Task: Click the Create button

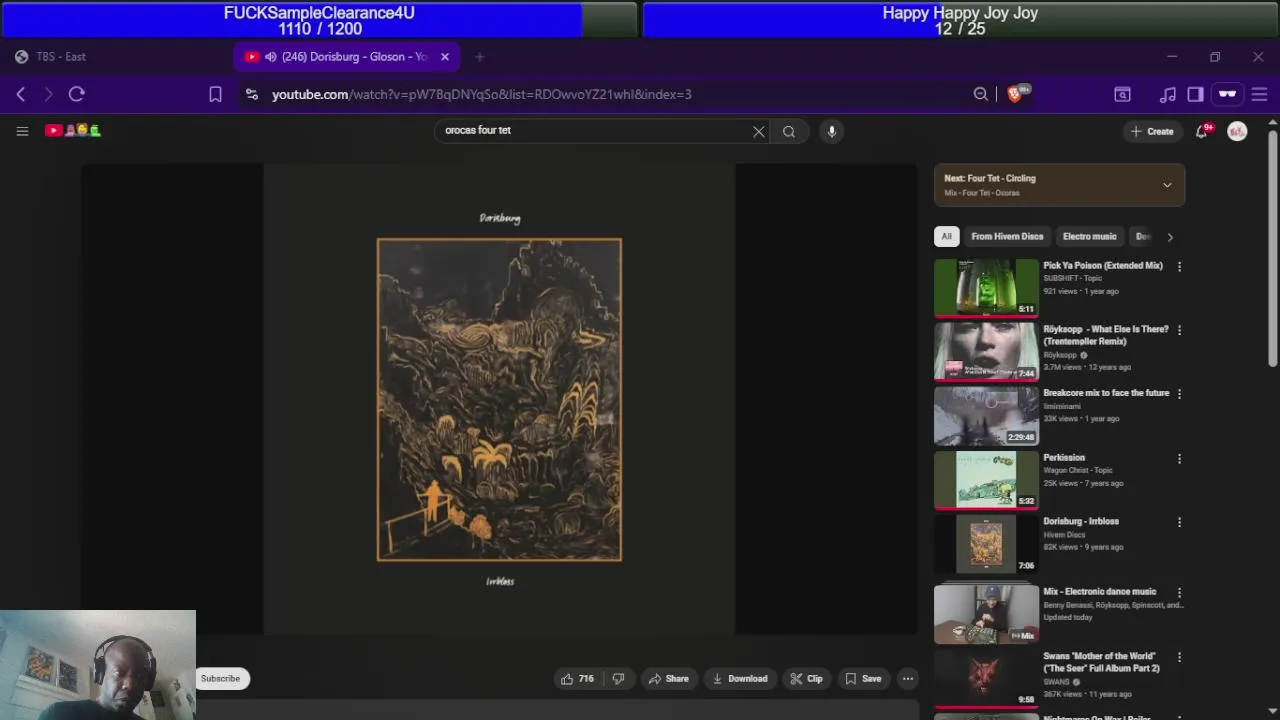Action: click(1152, 131)
